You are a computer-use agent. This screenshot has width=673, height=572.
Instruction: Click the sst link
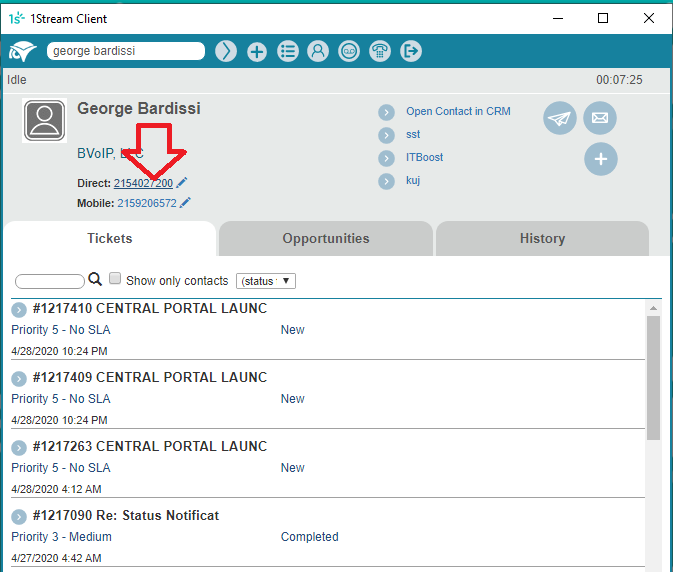point(413,135)
